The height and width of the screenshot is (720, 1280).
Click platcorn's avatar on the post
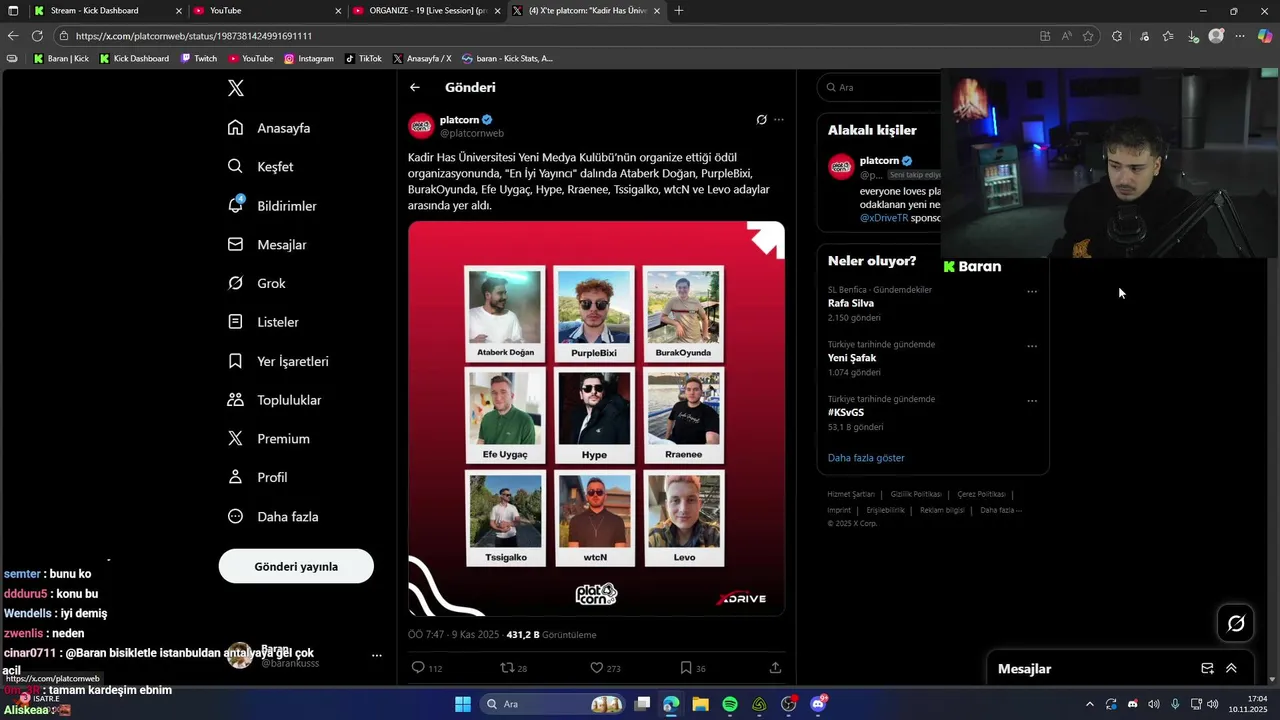[x=421, y=126]
